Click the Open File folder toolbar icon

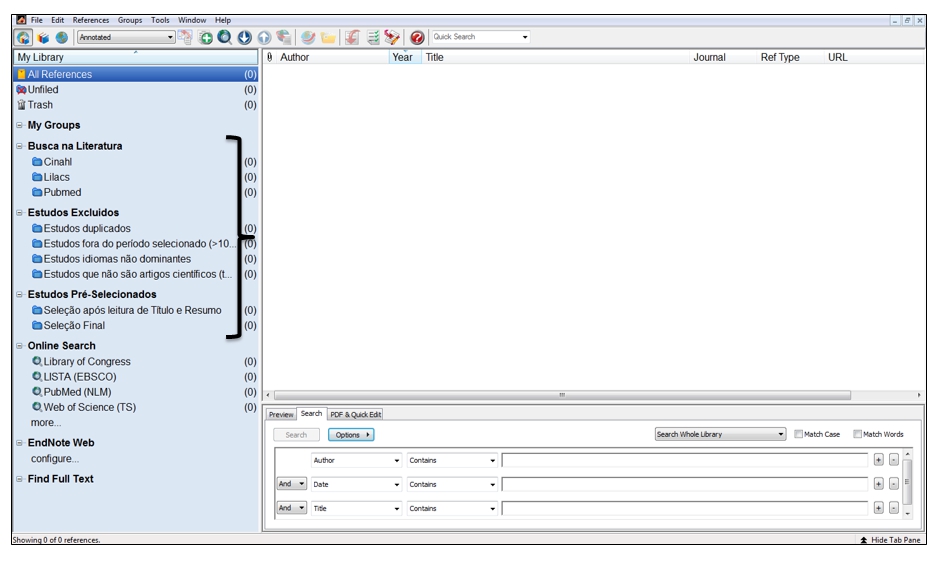click(329, 38)
